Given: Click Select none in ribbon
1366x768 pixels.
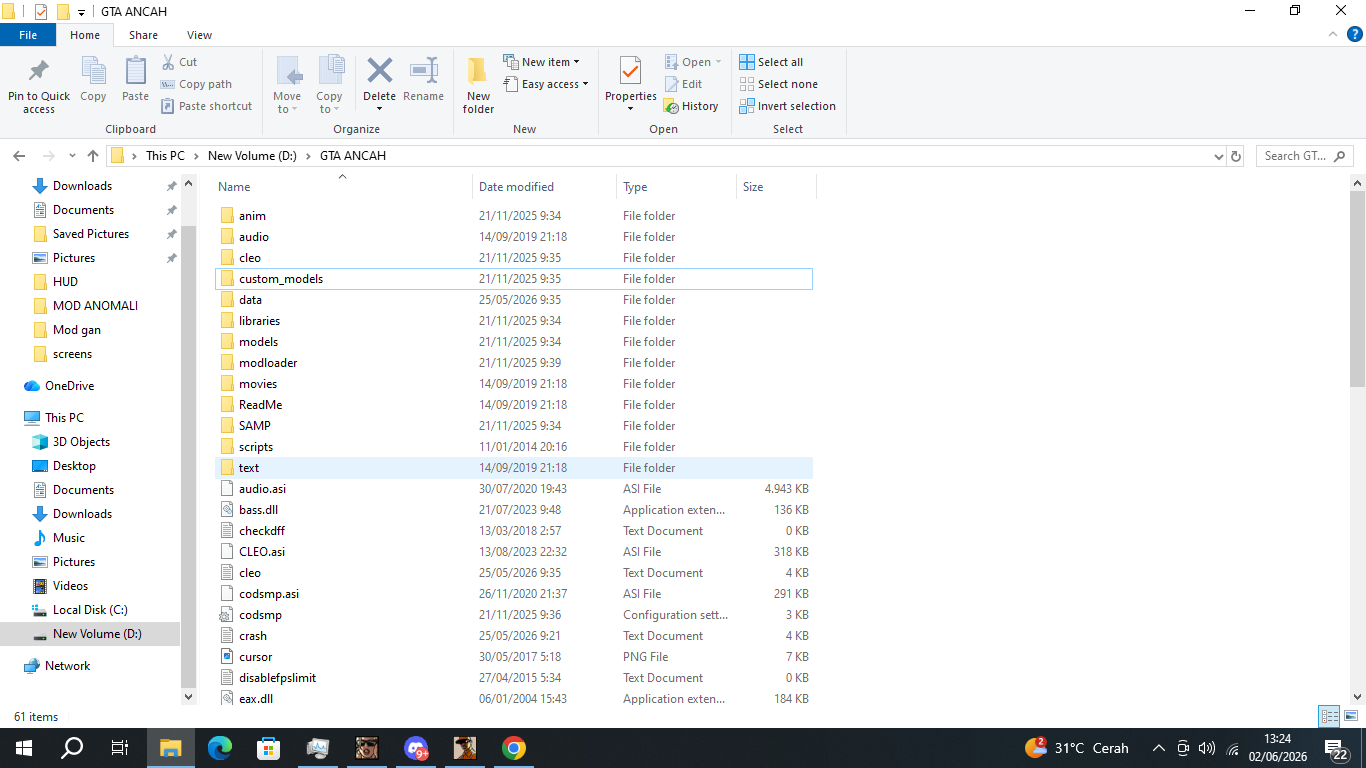Looking at the screenshot, I should (x=778, y=84).
